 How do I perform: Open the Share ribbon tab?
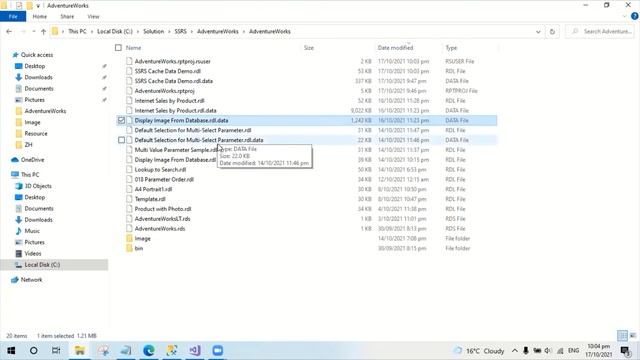click(x=67, y=16)
